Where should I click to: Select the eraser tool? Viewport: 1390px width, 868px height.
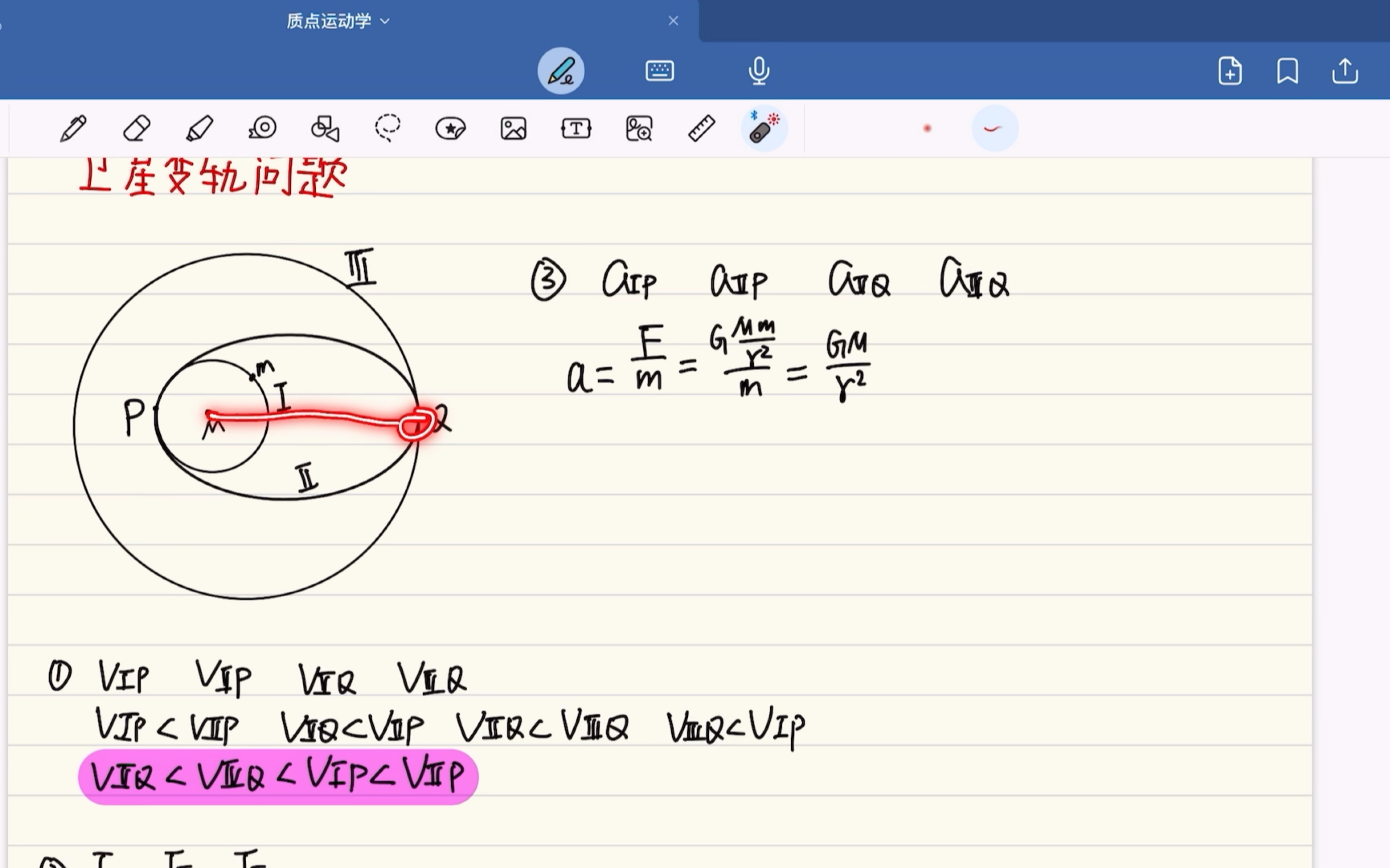(137, 128)
